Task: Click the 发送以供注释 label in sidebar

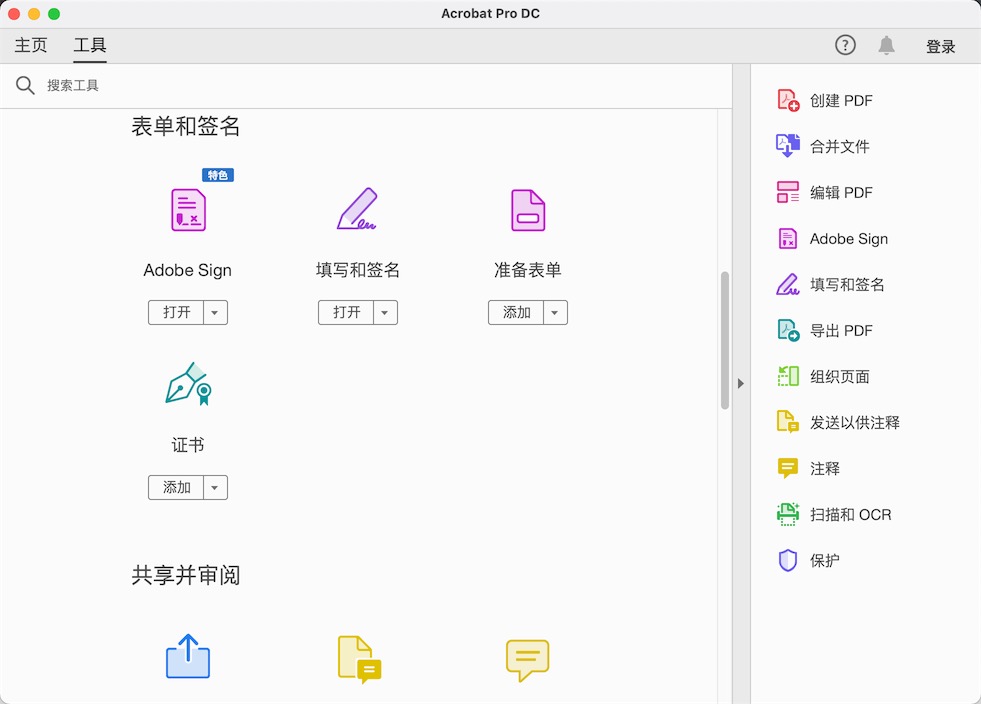Action: [x=855, y=422]
